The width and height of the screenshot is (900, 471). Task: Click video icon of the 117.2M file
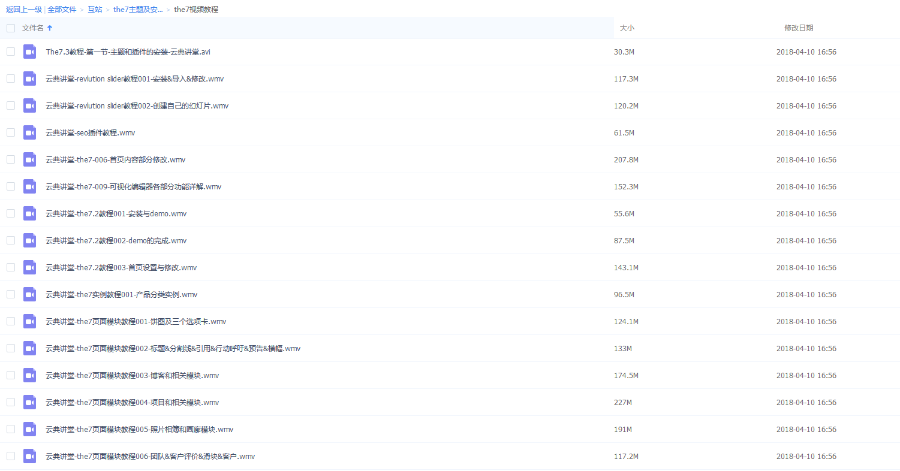(29, 456)
